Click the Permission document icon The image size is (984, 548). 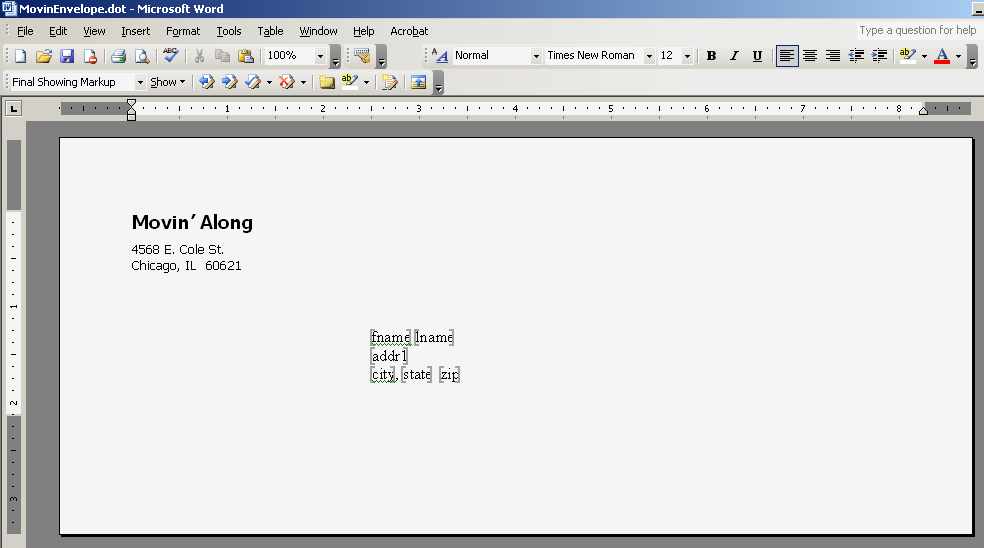(x=90, y=56)
